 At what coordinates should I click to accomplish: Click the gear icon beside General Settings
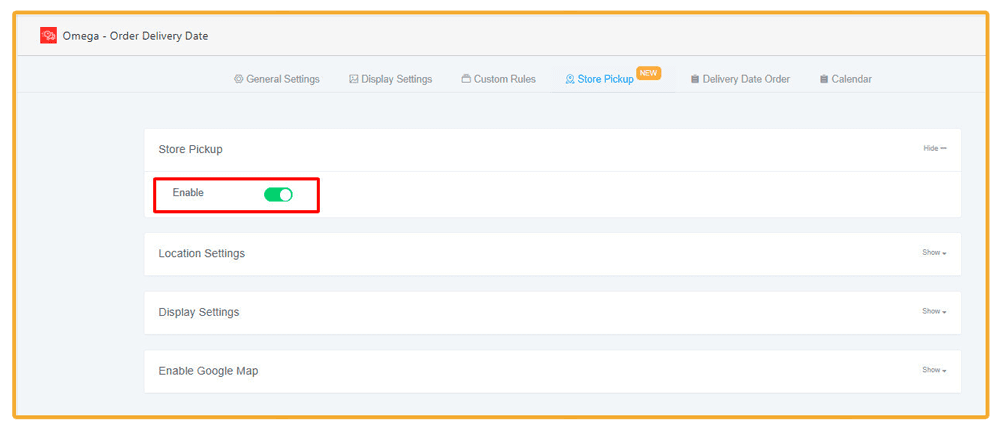(238, 79)
